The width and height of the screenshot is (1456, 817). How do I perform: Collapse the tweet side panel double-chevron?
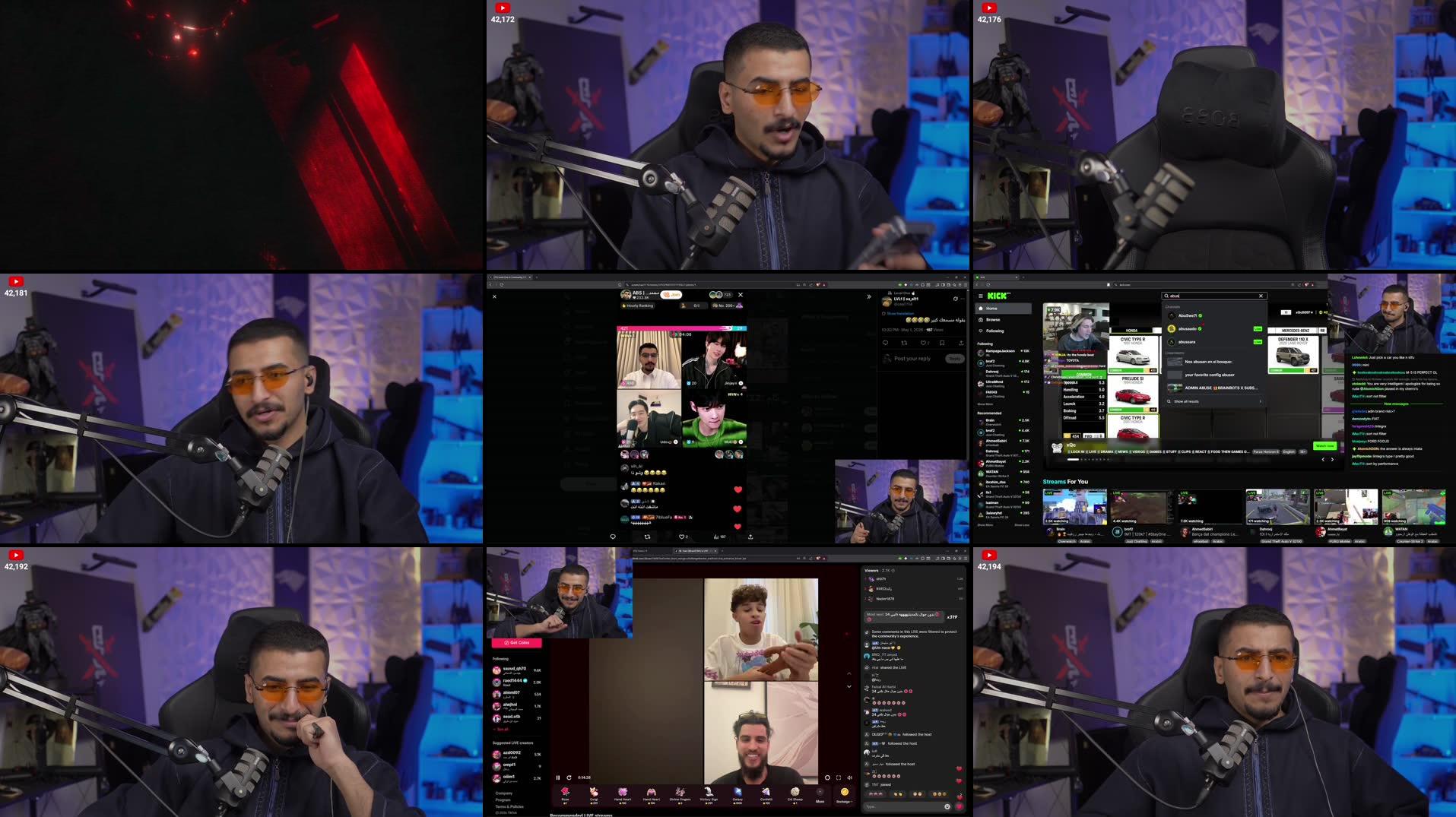tap(869, 296)
